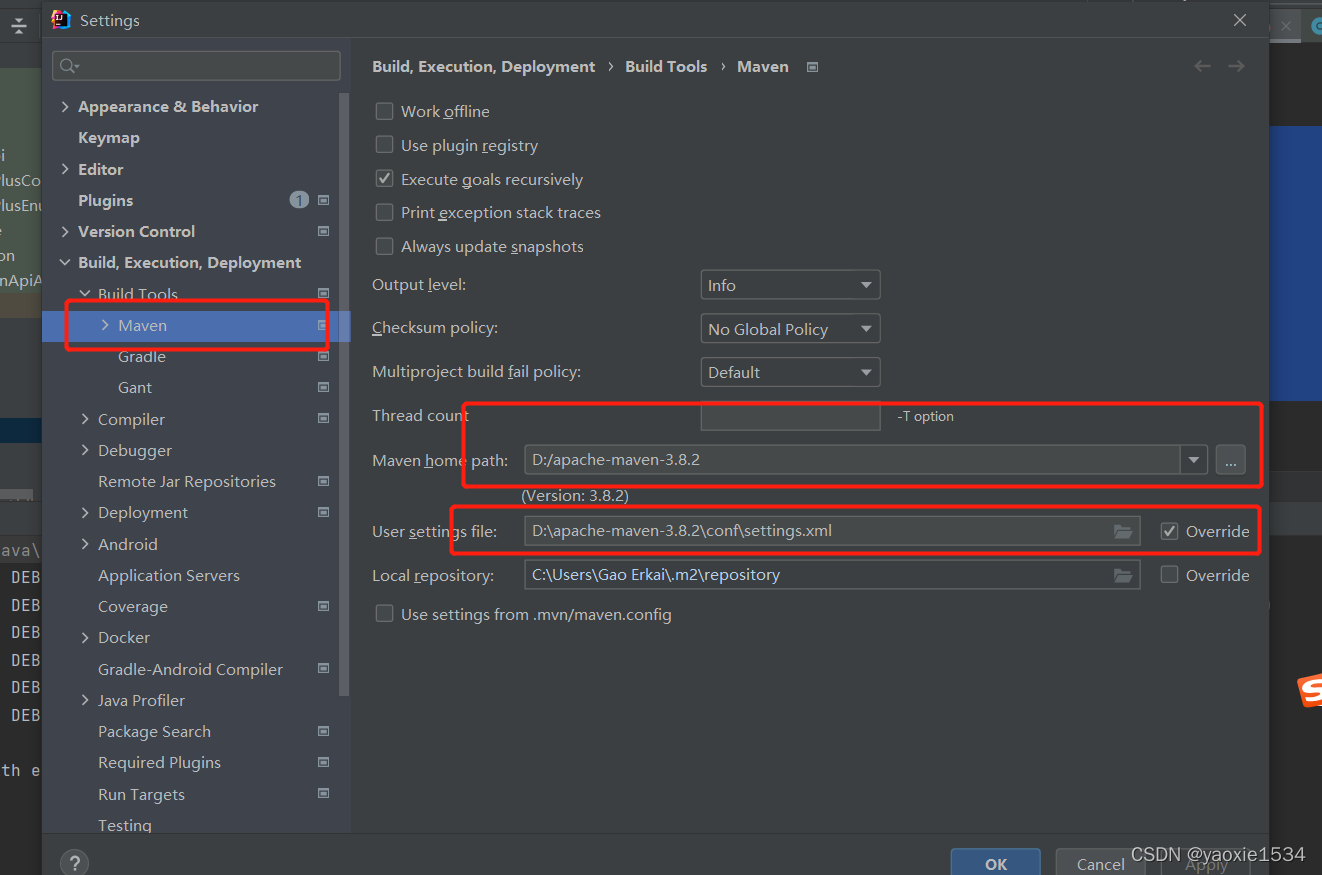This screenshot has height=875, width=1322.
Task: Expand the Java Profiler node
Action: pyautogui.click(x=85, y=700)
